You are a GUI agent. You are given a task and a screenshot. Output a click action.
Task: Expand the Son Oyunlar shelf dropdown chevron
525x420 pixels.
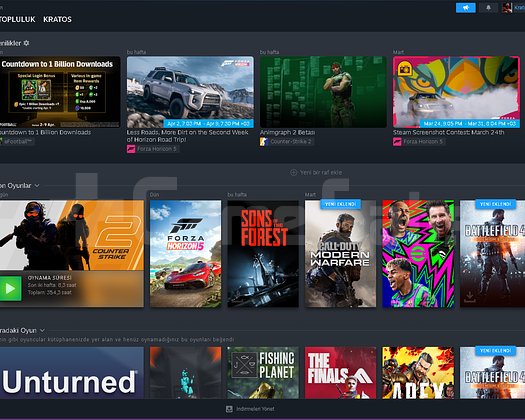37,186
